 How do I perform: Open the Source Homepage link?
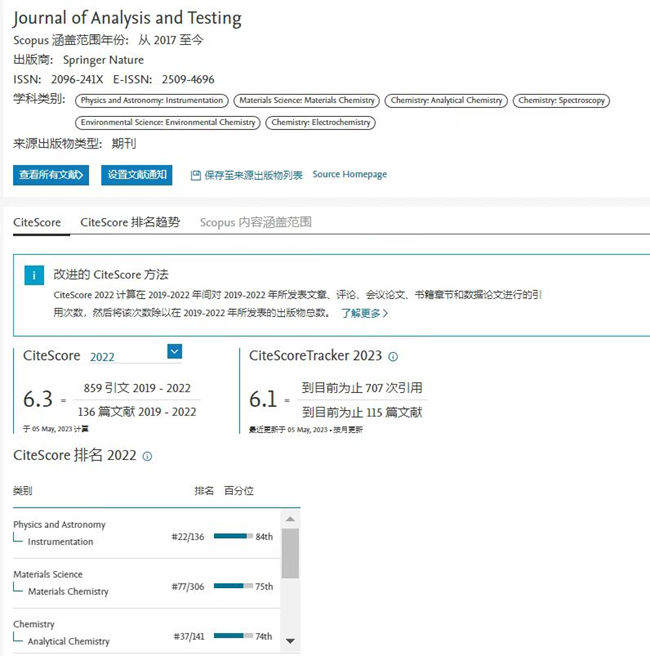click(349, 175)
